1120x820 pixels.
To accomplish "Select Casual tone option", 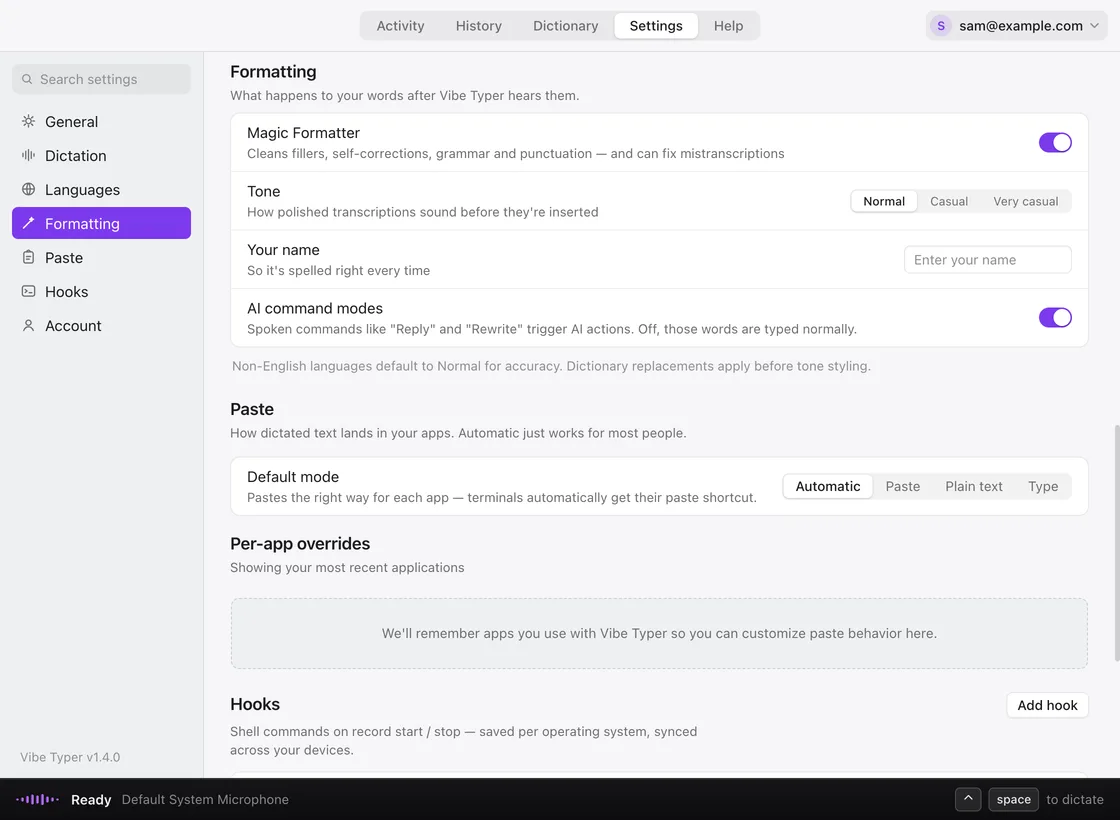I will tap(949, 201).
